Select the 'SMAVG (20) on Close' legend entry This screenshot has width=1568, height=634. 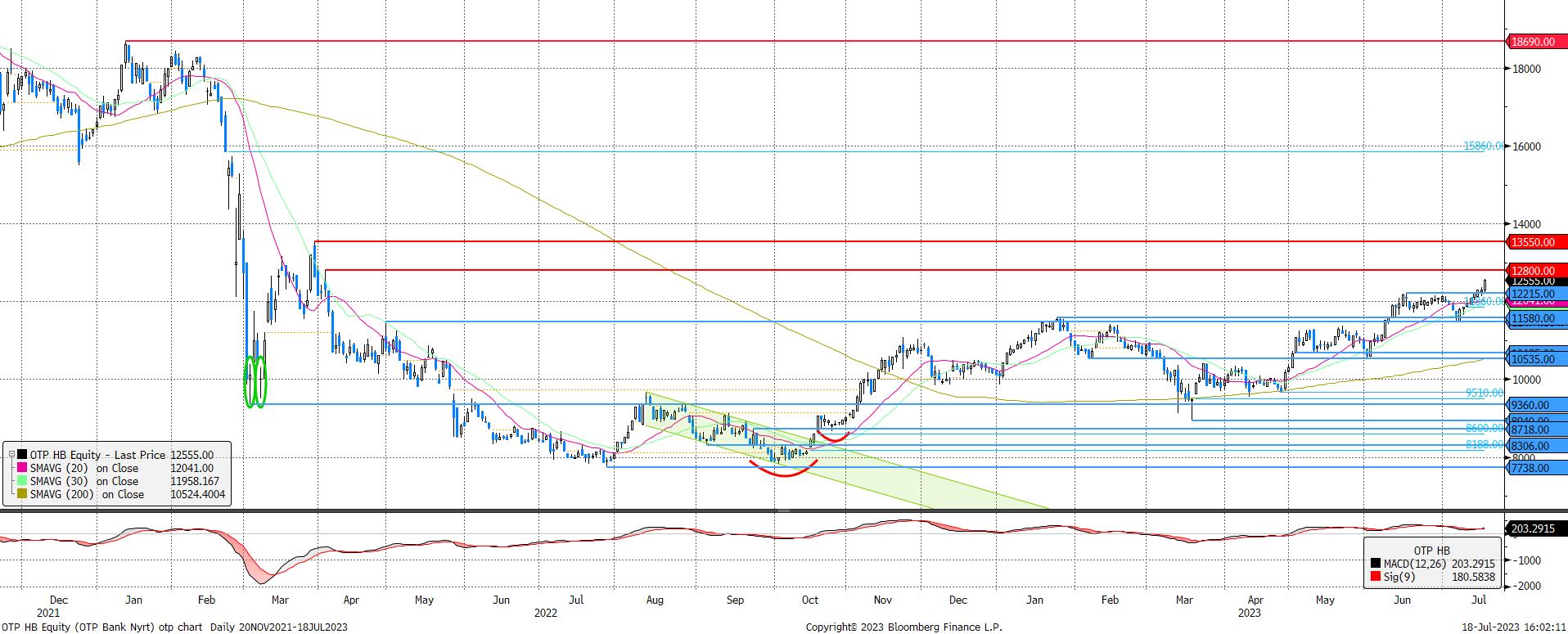[83, 468]
